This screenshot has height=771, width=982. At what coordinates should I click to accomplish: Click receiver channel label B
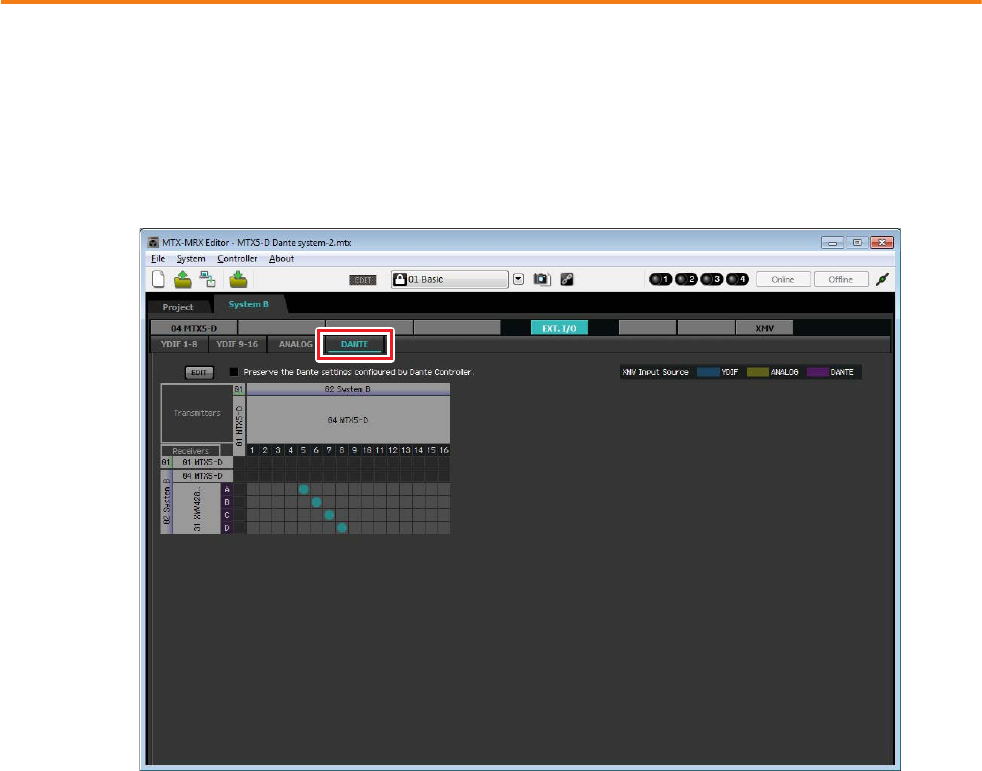click(x=227, y=502)
